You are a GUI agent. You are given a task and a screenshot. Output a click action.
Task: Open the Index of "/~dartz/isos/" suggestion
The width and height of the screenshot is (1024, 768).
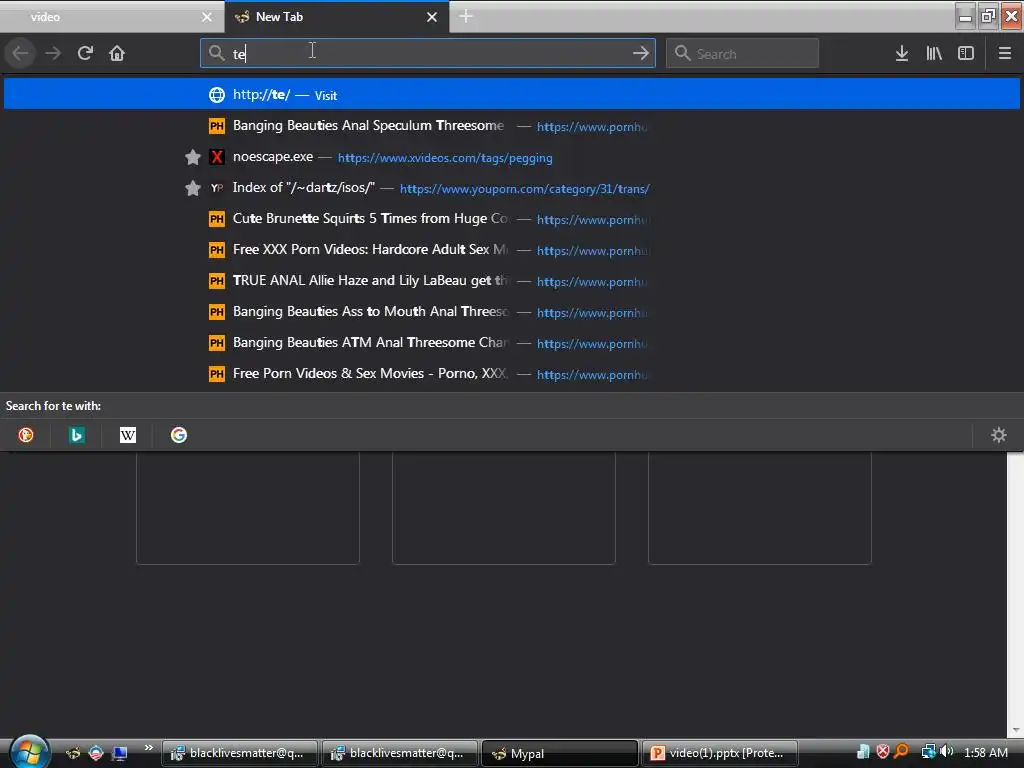point(512,188)
